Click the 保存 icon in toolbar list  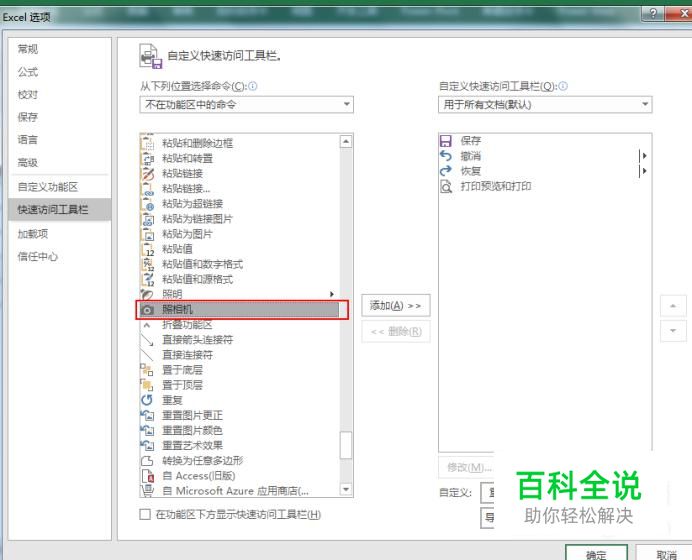pos(446,141)
